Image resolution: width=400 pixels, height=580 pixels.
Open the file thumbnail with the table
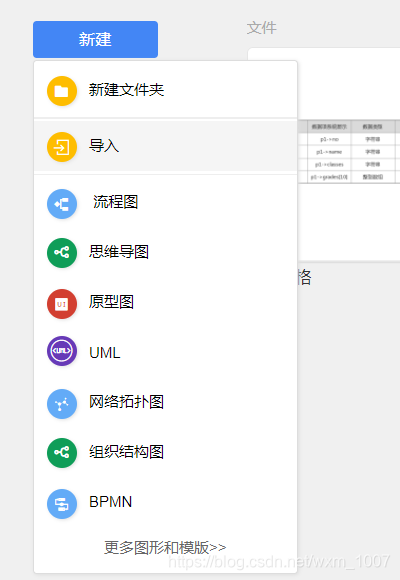tap(349, 155)
